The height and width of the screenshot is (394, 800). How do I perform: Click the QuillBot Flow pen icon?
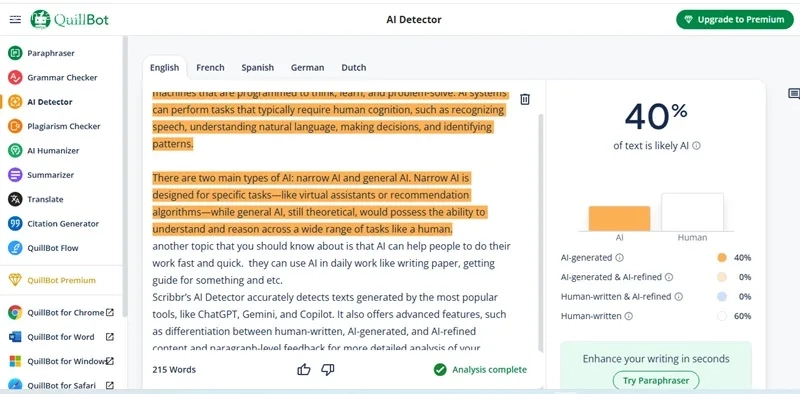pos(15,248)
